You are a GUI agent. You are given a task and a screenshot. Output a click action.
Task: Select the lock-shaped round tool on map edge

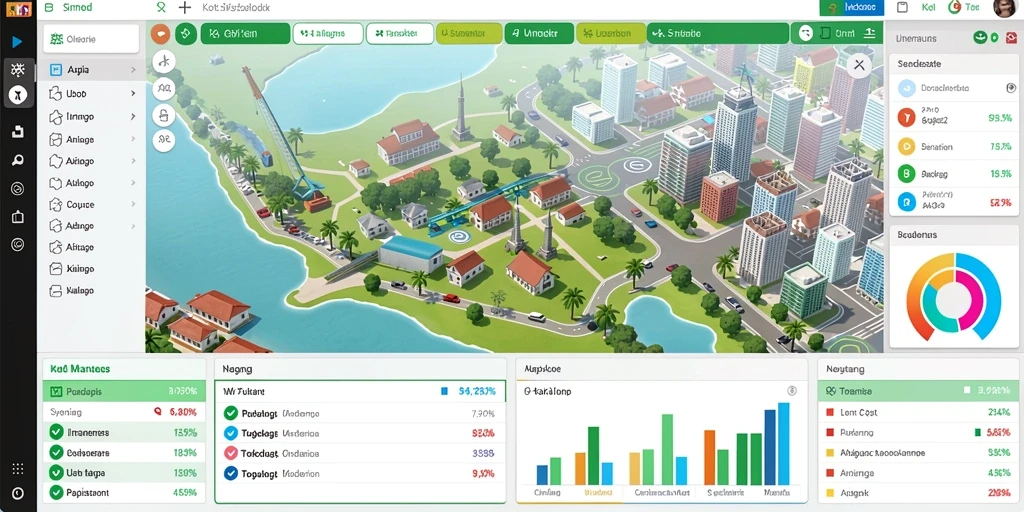tap(164, 116)
